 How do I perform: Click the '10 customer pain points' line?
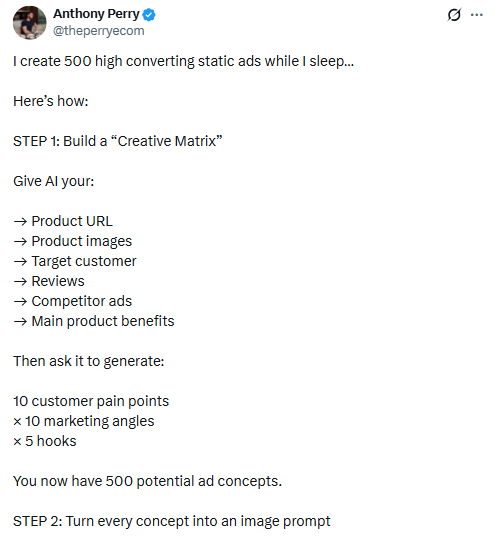(91, 401)
